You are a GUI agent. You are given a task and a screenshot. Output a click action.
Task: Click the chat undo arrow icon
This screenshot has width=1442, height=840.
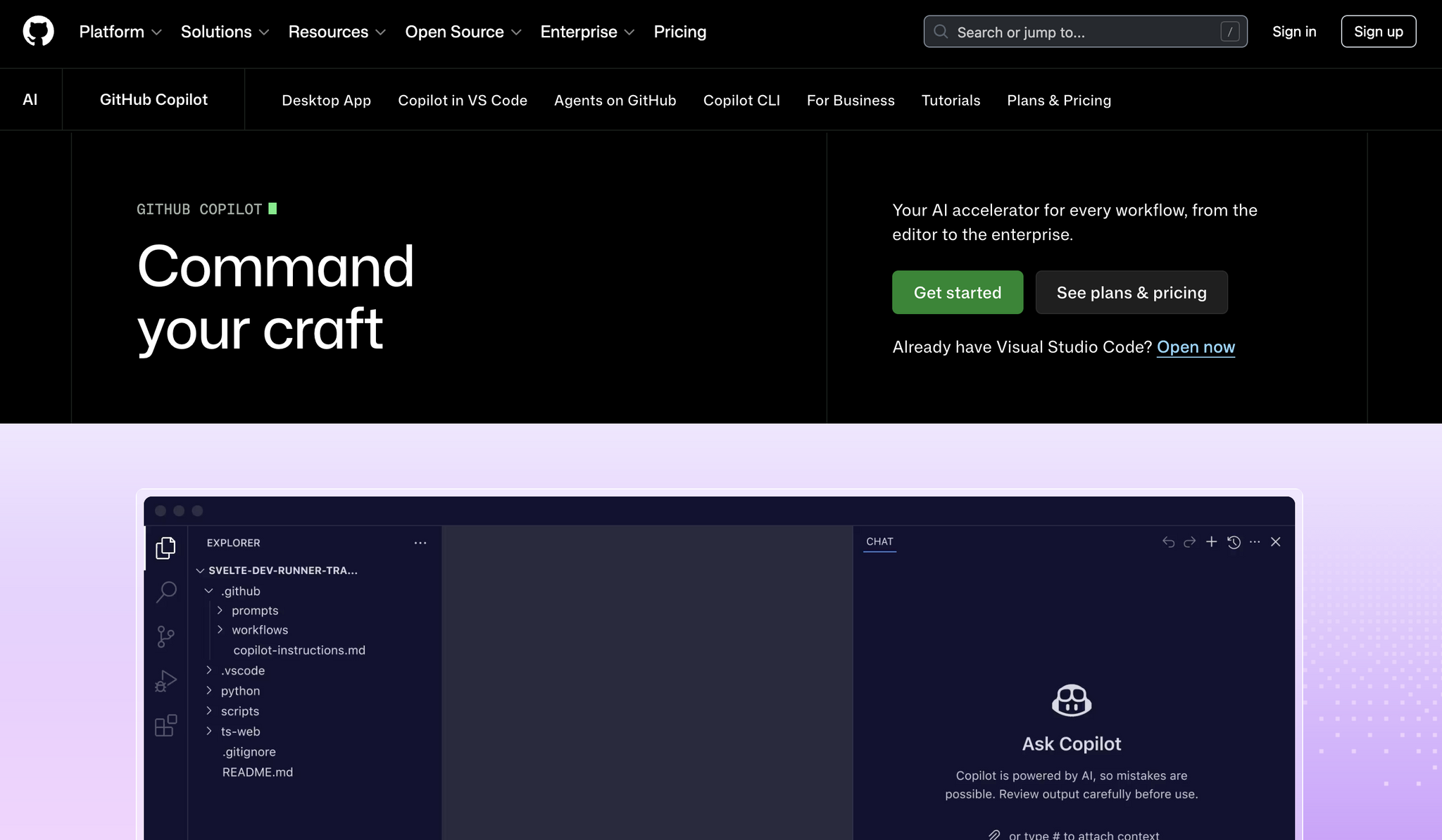click(x=1168, y=541)
